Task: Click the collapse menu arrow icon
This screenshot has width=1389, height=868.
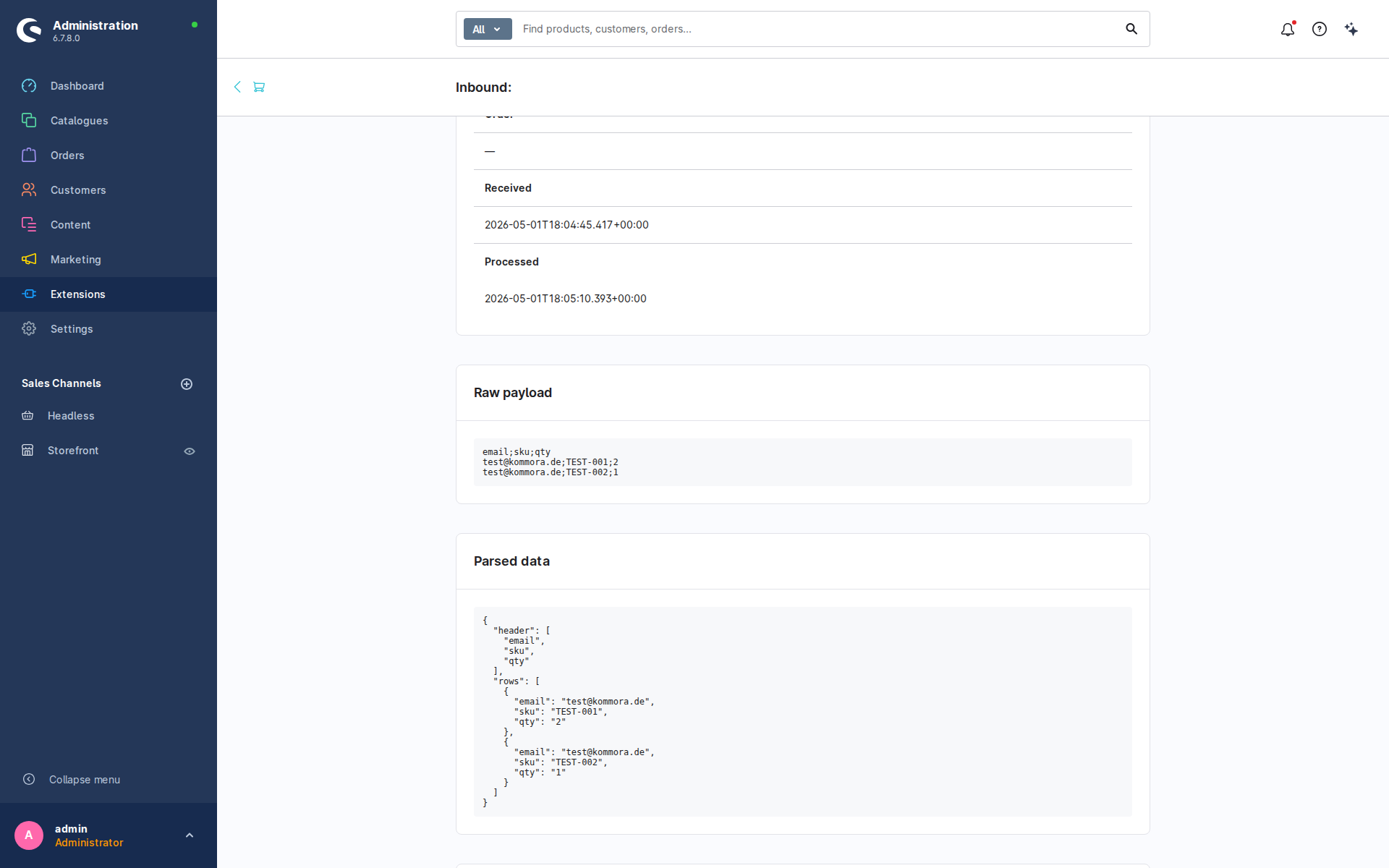Action: click(29, 779)
